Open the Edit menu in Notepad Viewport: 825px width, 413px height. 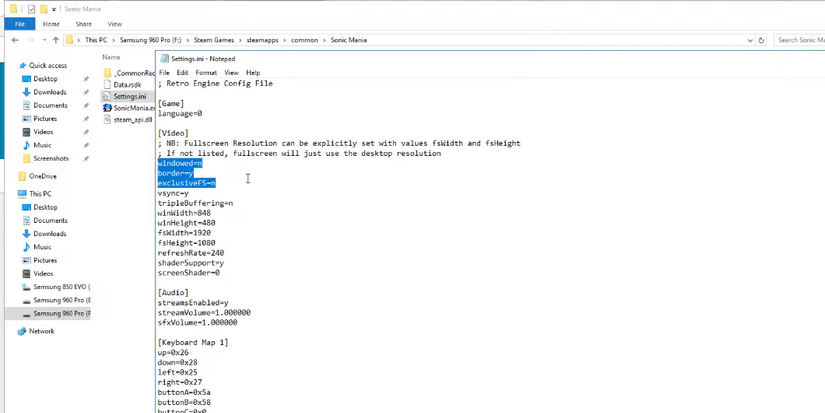point(182,73)
